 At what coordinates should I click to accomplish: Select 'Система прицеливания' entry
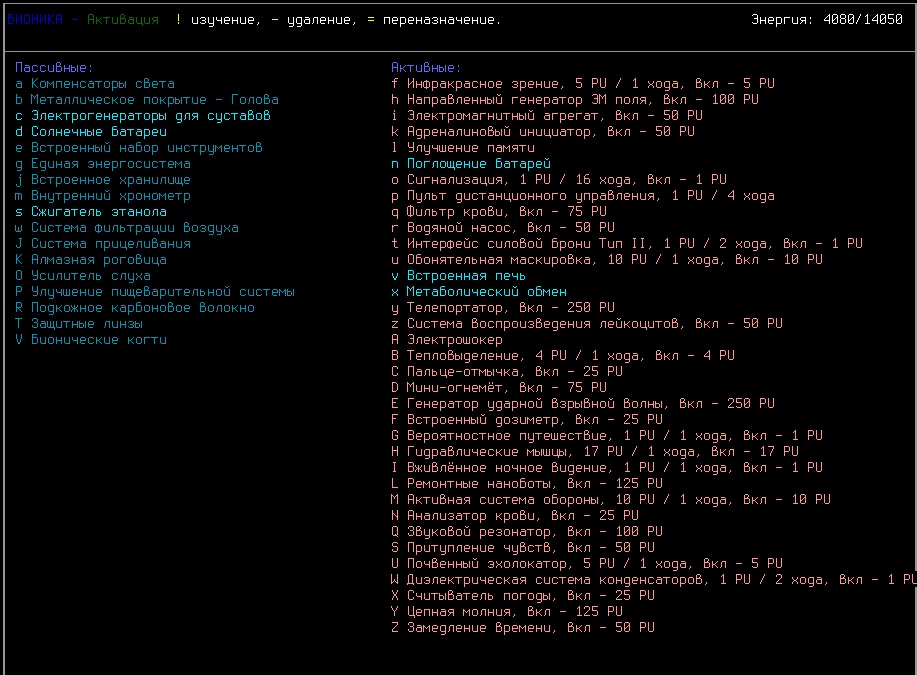pyautogui.click(x=103, y=243)
